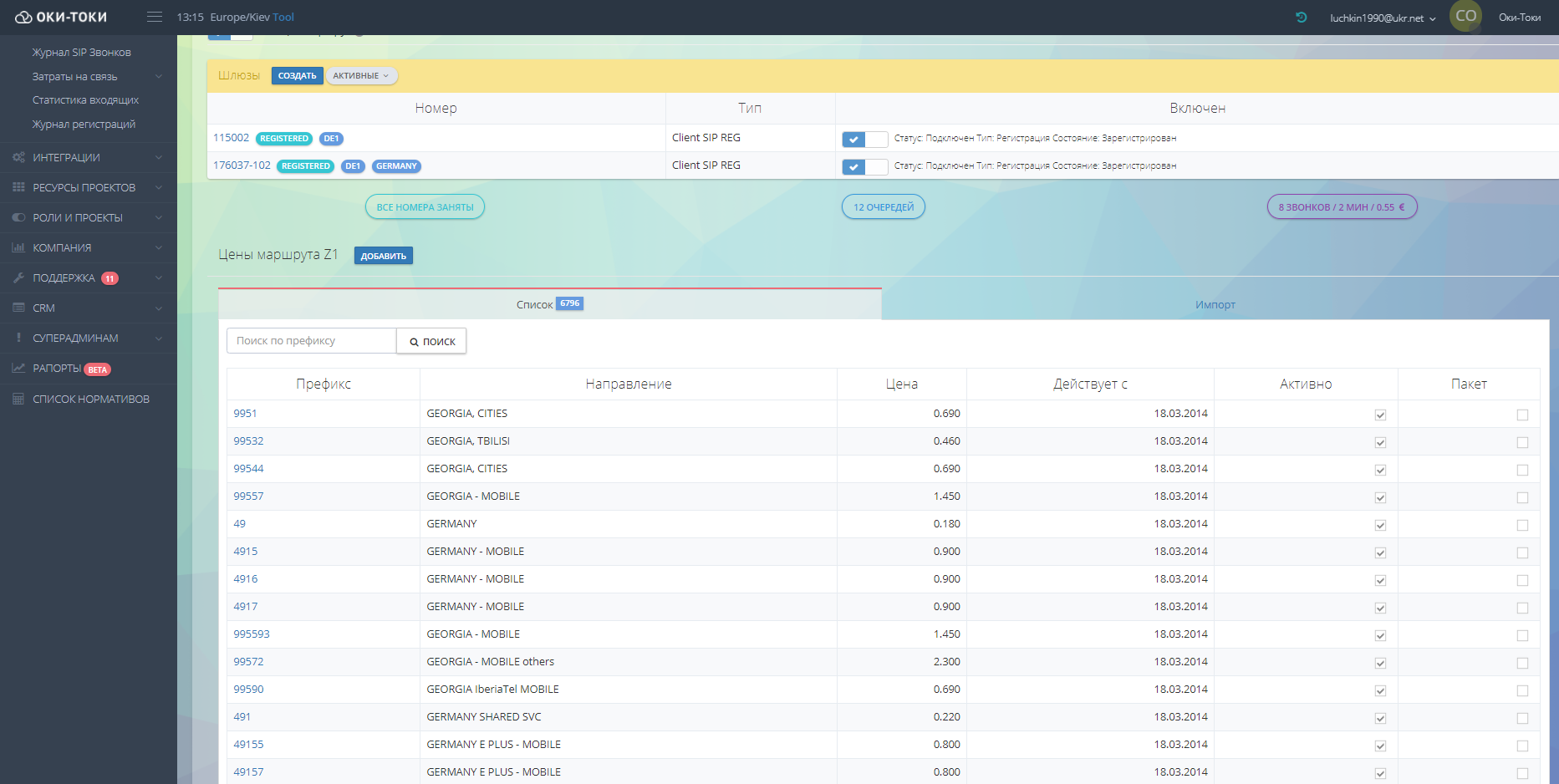Open prefix 99532 link

point(248,440)
